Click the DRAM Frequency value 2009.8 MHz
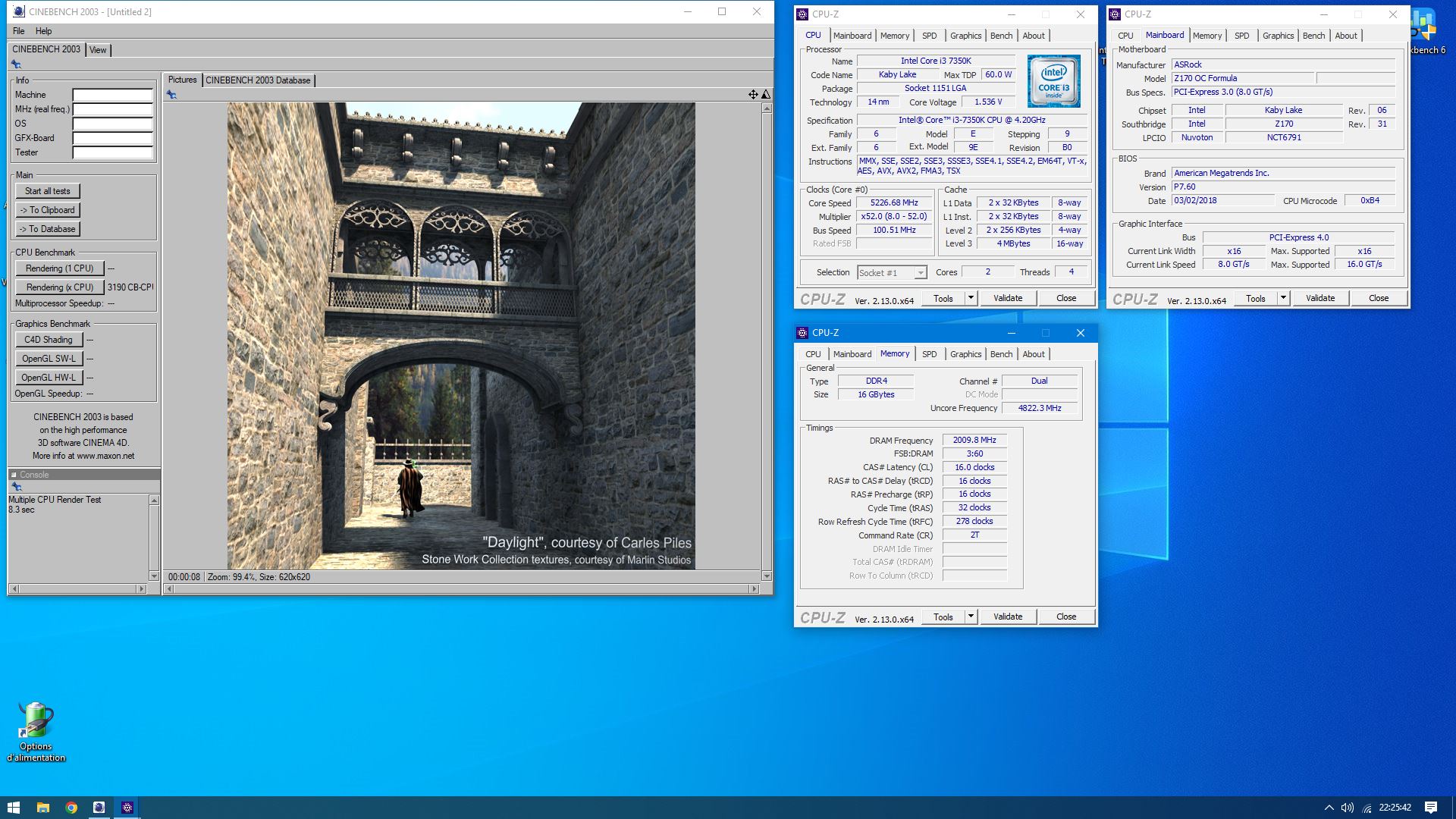Viewport: 1456px width, 819px height. click(x=974, y=440)
